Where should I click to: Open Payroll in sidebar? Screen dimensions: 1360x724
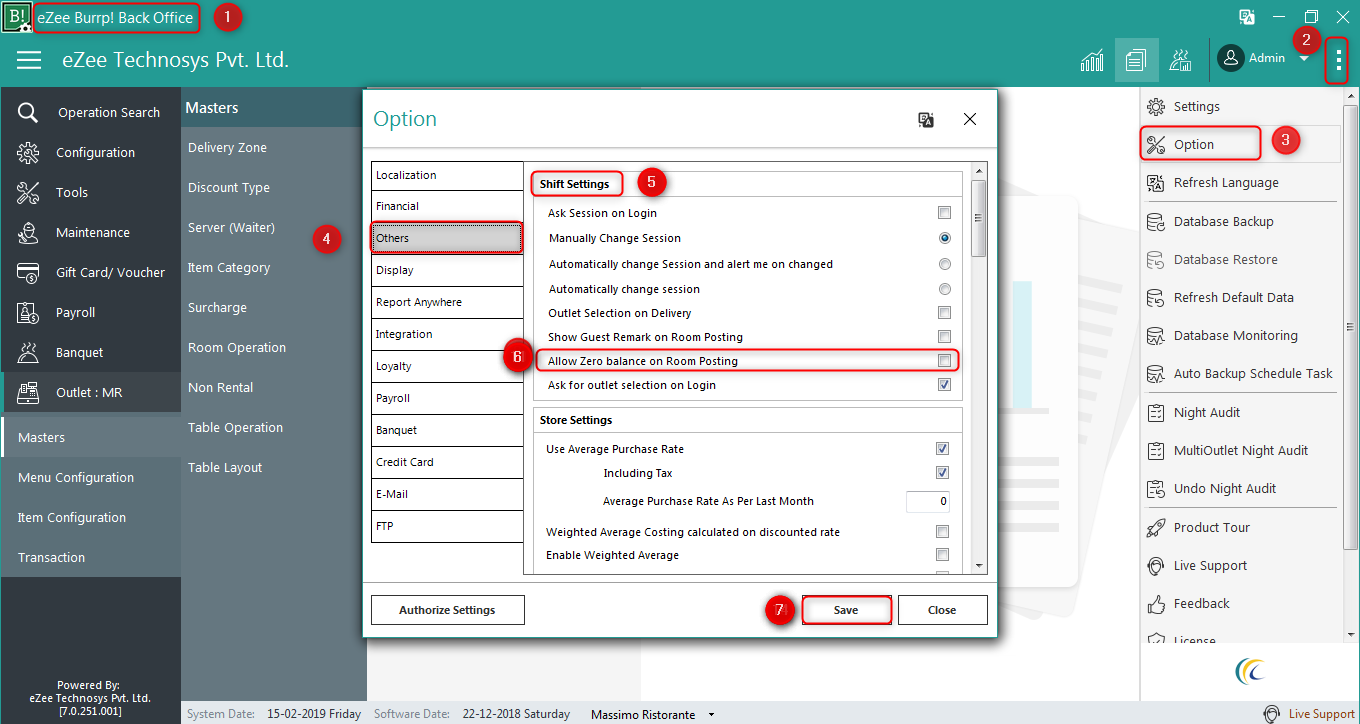[91, 312]
